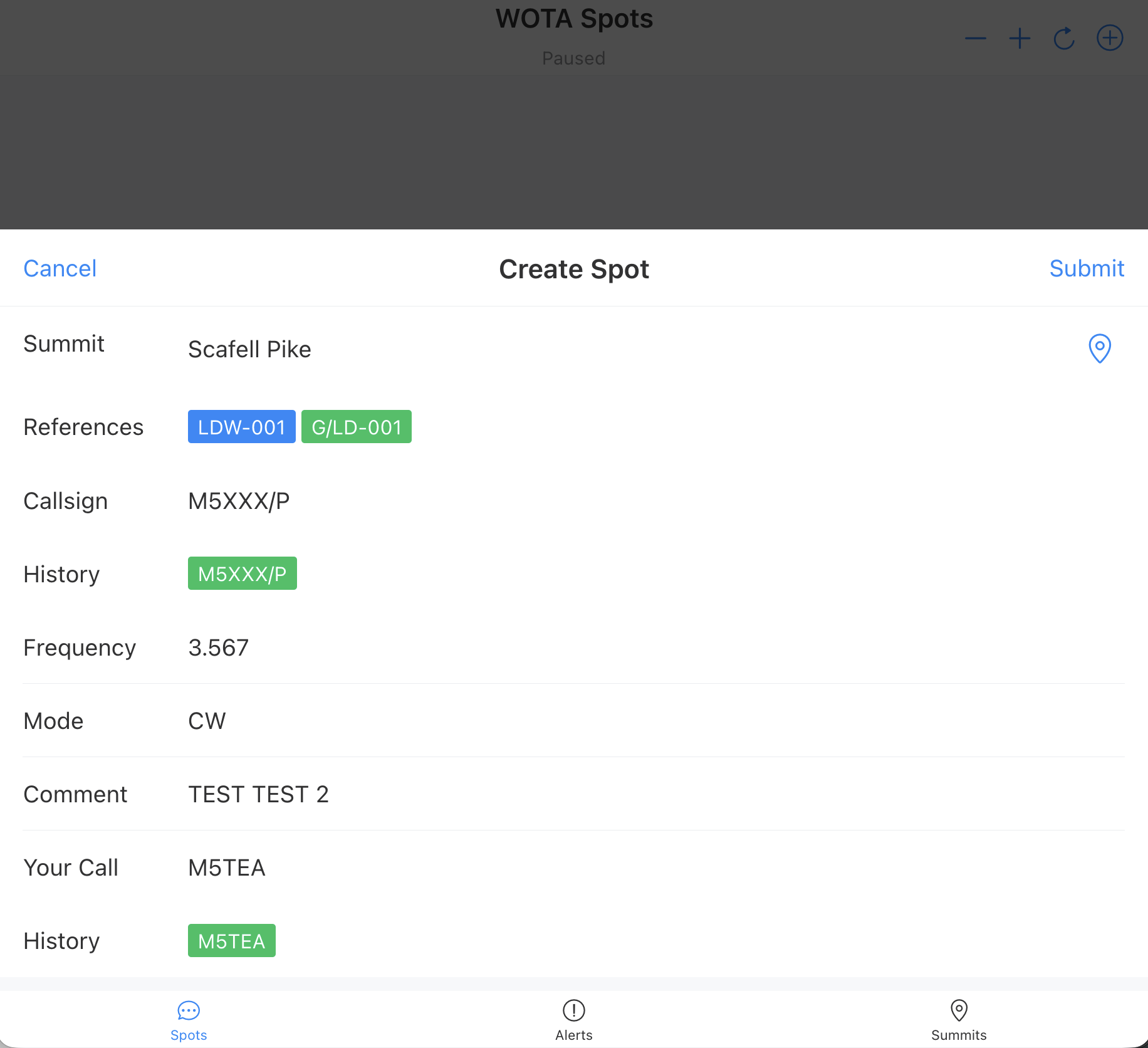
Task: Switch to the Alerts tab
Action: (x=573, y=1020)
